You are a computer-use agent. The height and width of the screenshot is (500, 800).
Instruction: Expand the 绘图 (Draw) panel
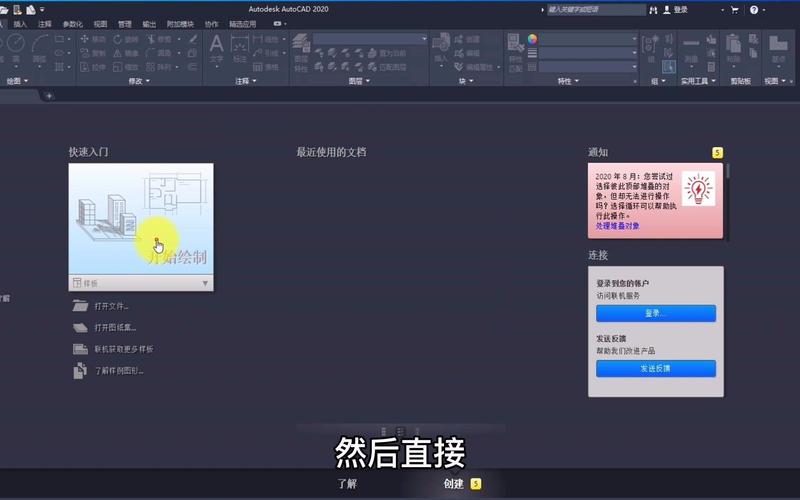[17, 81]
